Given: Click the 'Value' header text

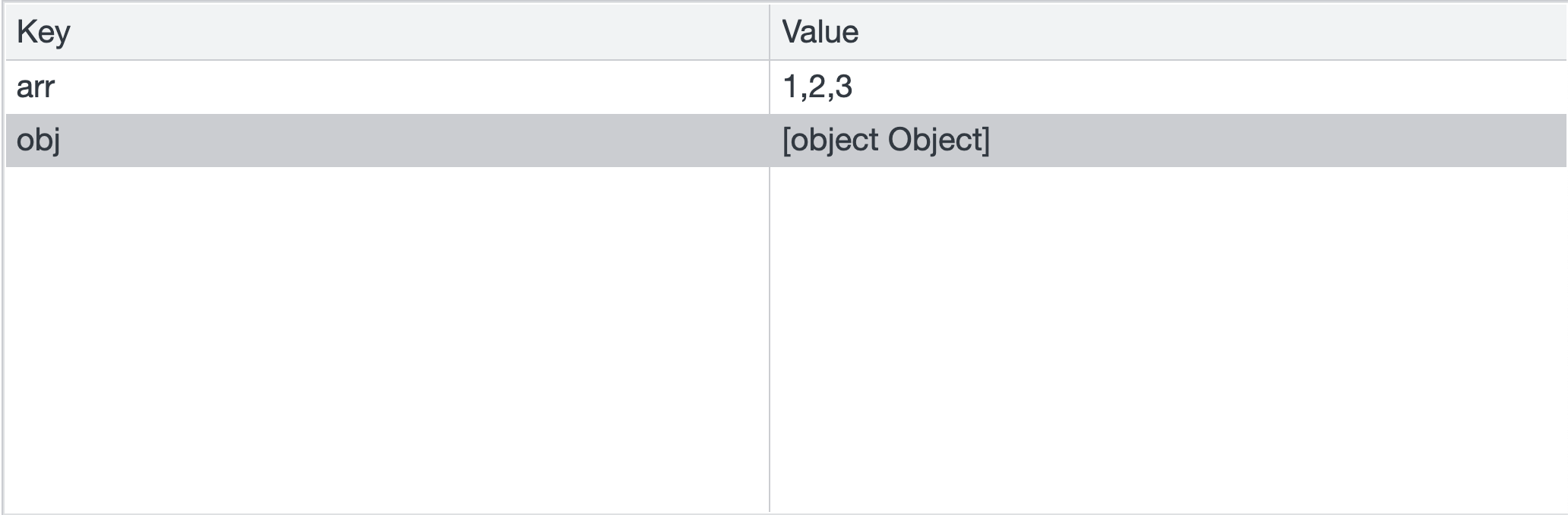Looking at the screenshot, I should [x=820, y=32].
